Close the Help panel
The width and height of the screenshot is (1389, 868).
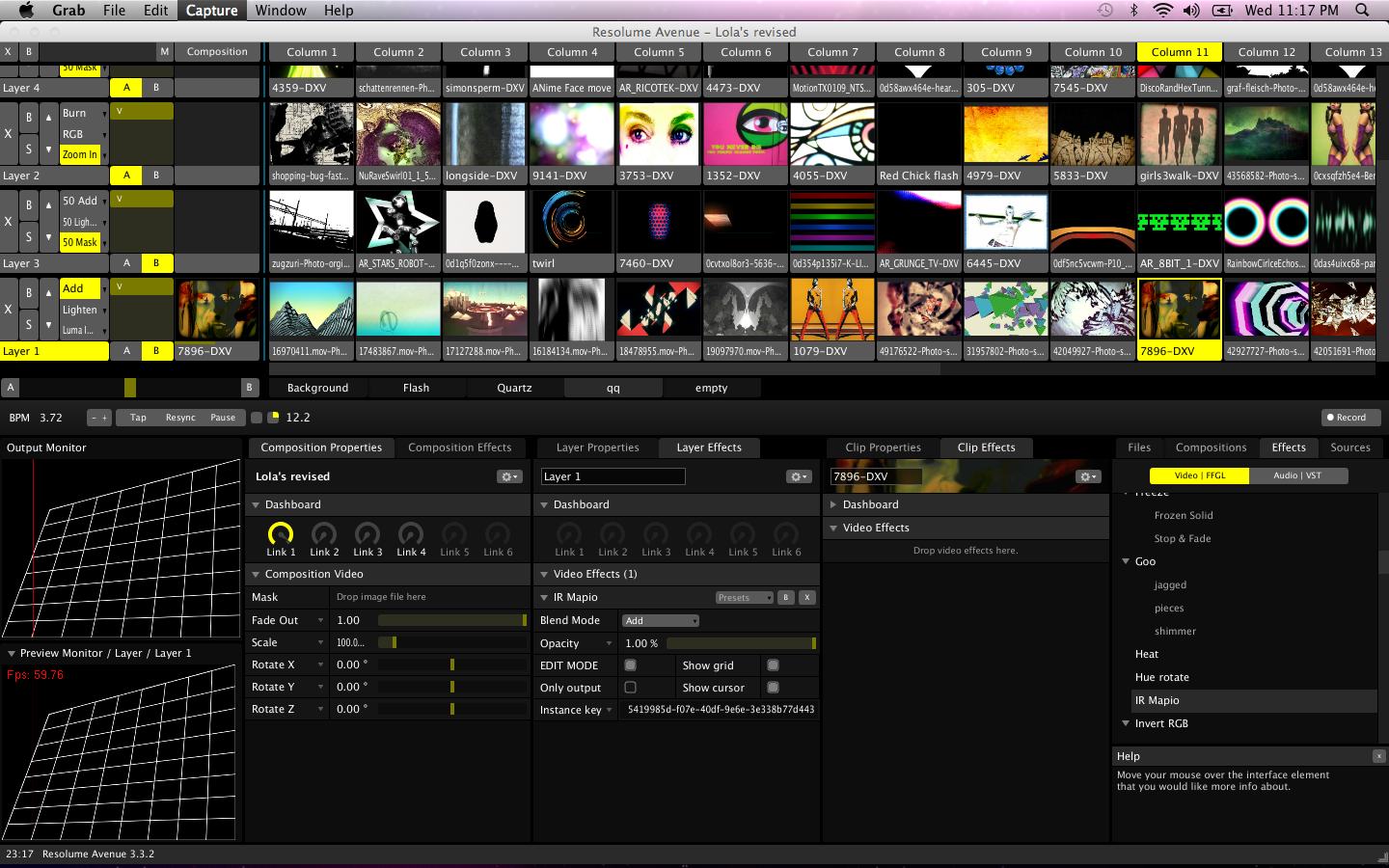click(1378, 756)
